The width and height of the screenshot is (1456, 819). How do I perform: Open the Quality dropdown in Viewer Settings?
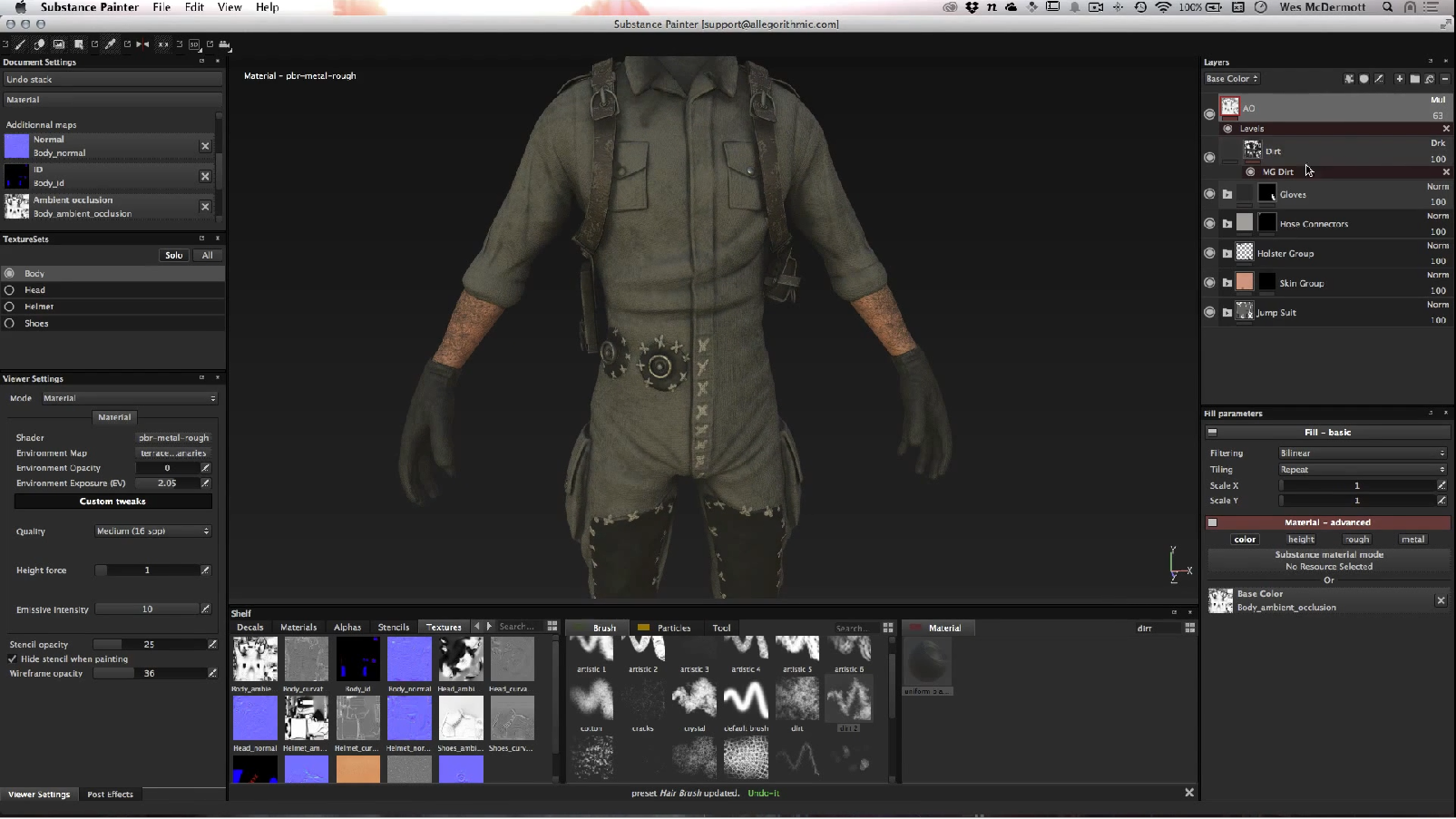152,531
